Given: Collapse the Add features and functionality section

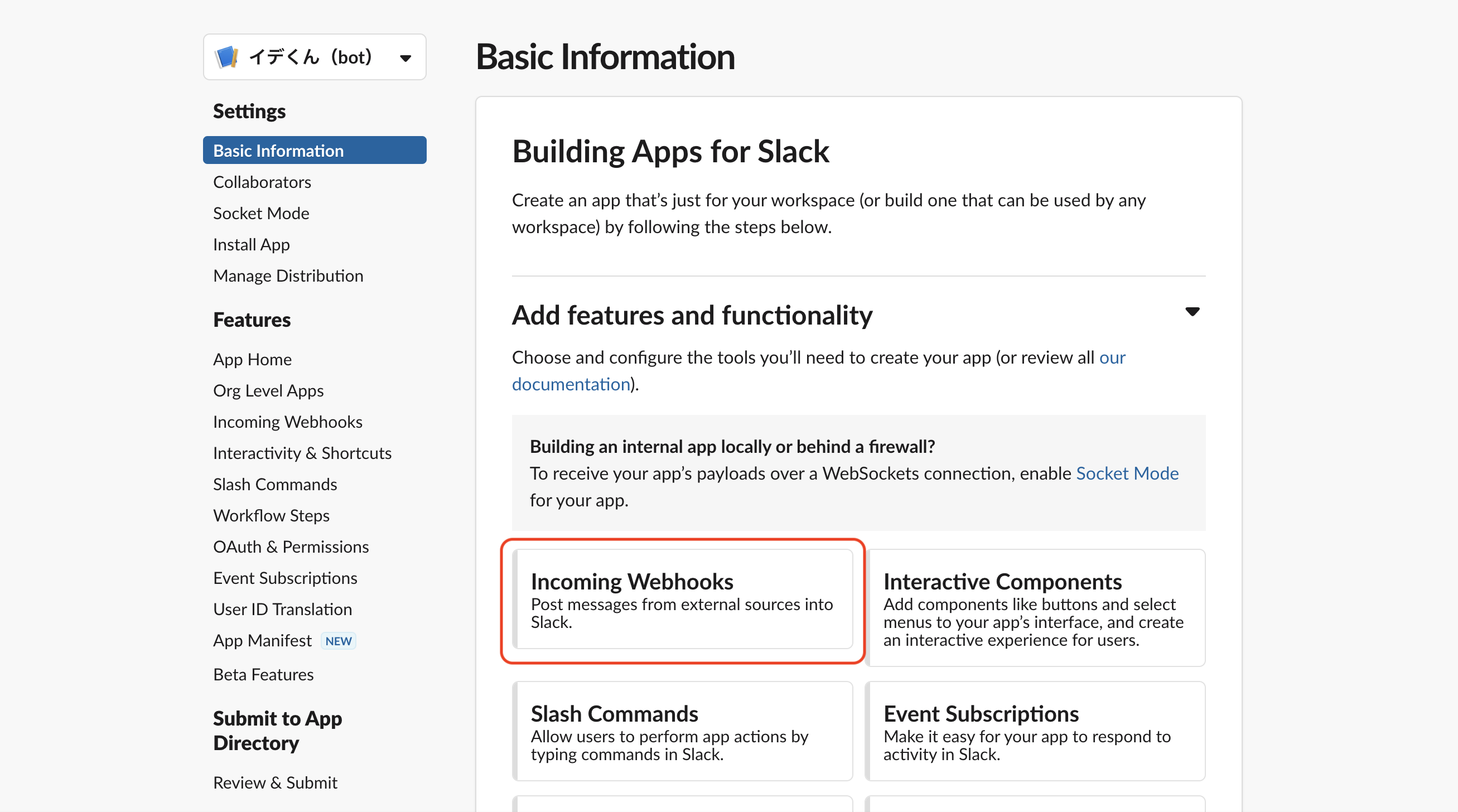Looking at the screenshot, I should click(1192, 312).
